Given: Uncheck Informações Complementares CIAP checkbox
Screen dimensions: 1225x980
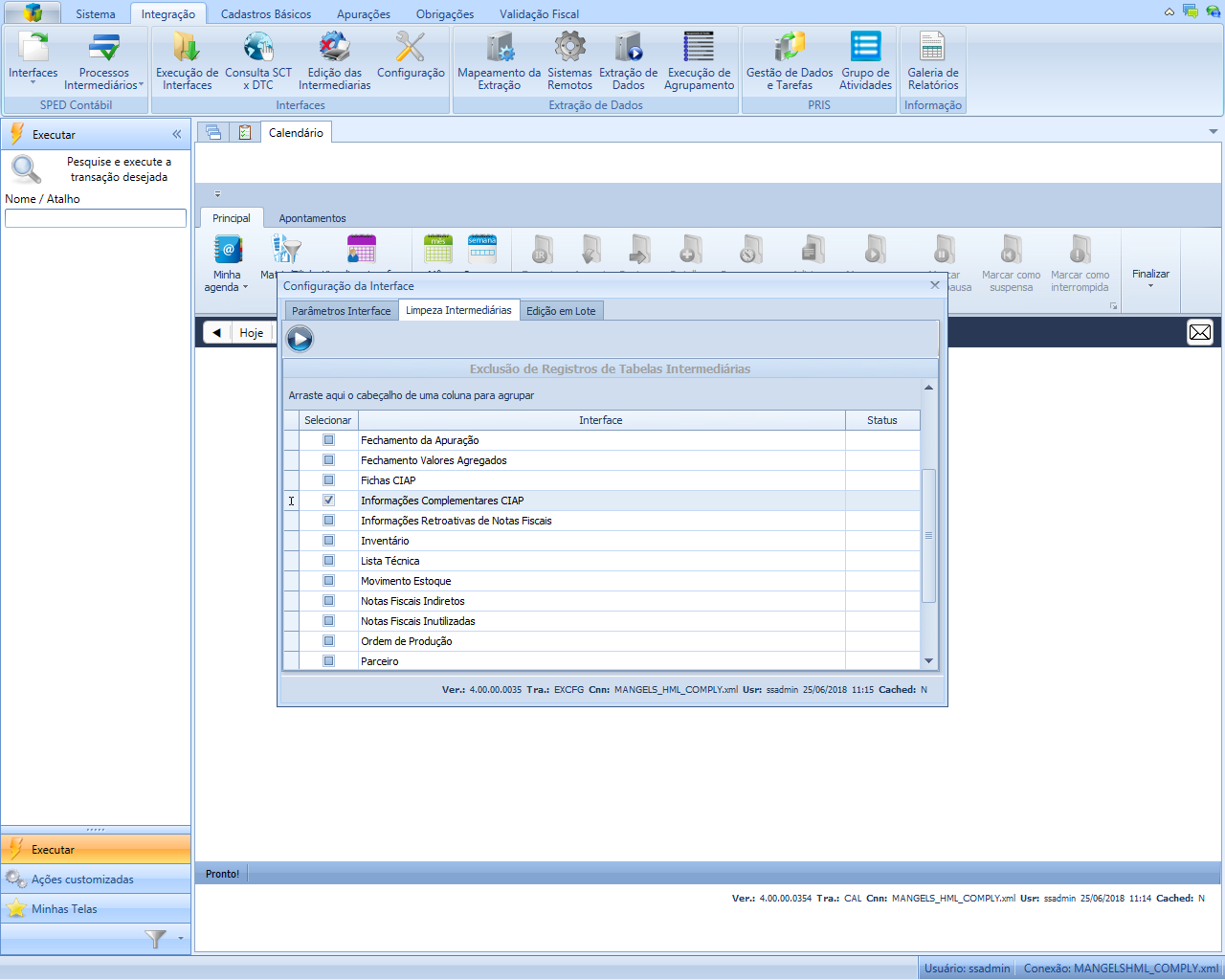Looking at the screenshot, I should pos(328,501).
